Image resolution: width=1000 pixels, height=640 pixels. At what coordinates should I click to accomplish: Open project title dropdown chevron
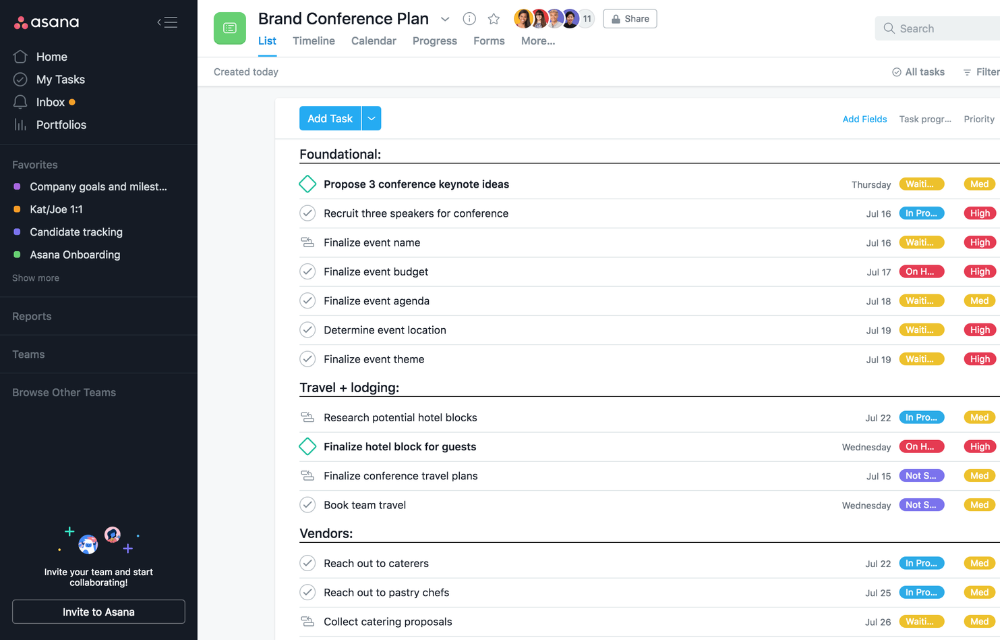pyautogui.click(x=445, y=19)
